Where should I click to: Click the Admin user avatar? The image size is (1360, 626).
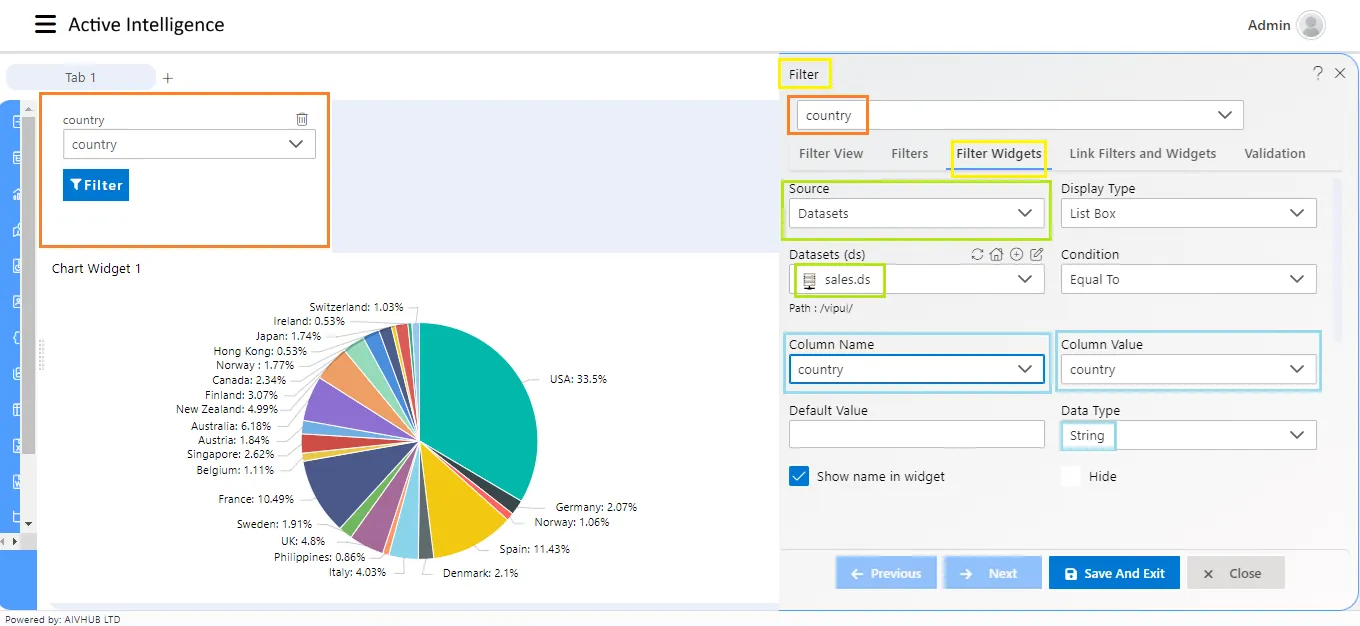(x=1311, y=25)
